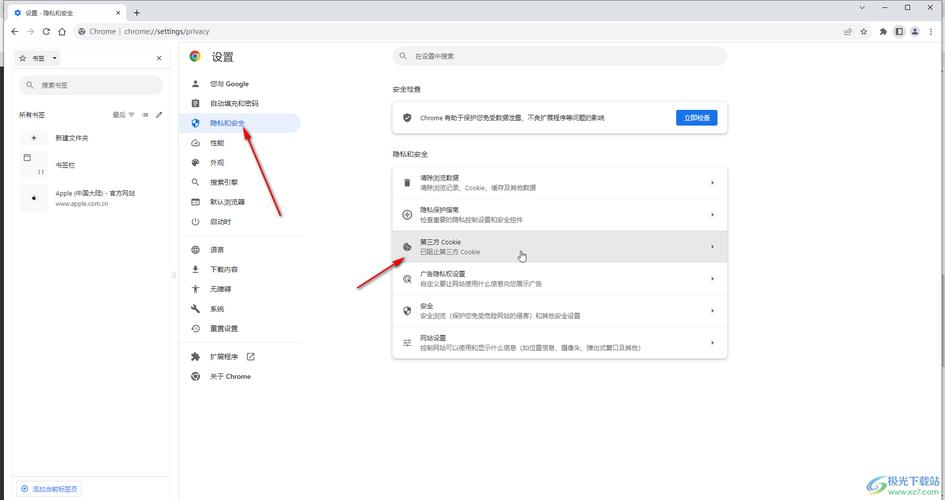Open 下载内容 settings section

pyautogui.click(x=240, y=269)
